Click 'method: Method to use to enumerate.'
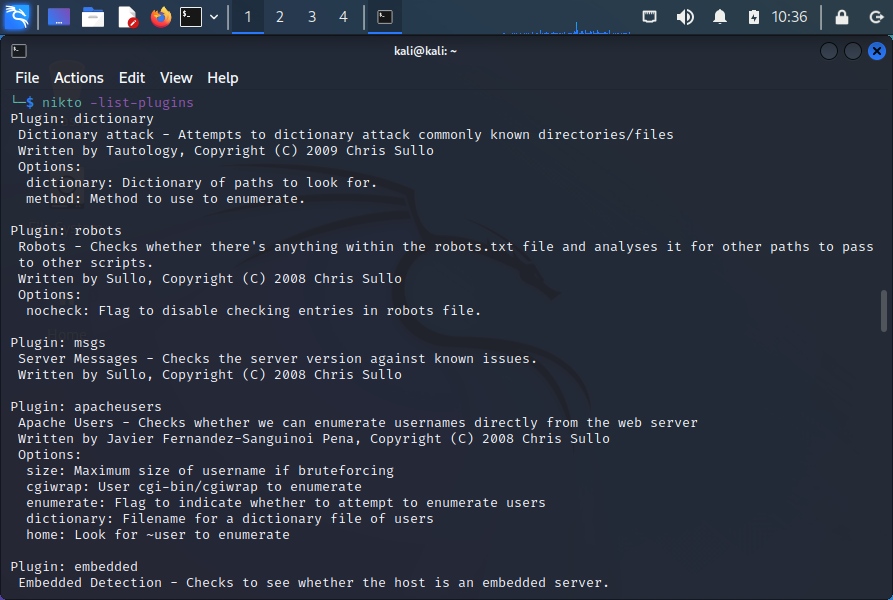The height and width of the screenshot is (600, 893). pyautogui.click(x=165, y=199)
